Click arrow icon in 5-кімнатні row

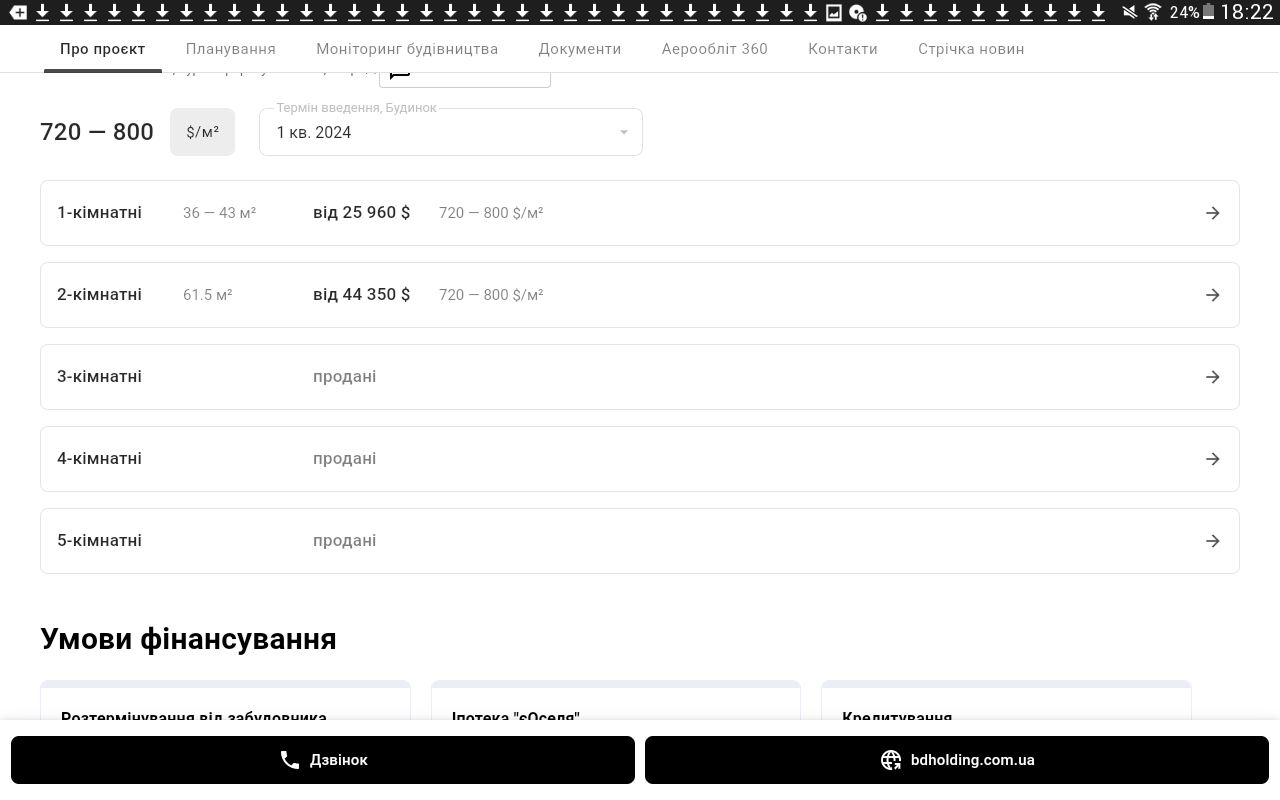(1212, 541)
